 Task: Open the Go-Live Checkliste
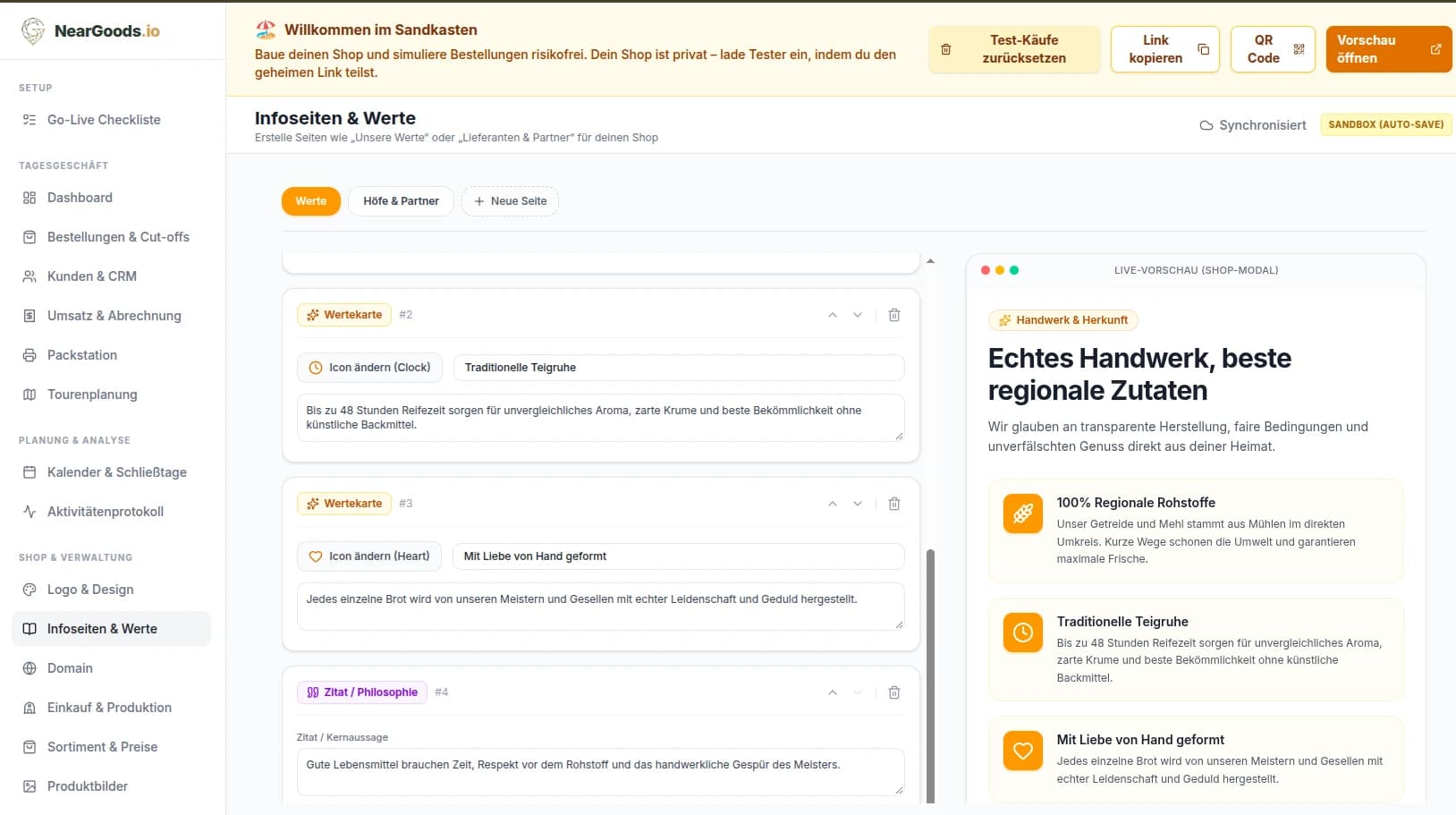112,120
